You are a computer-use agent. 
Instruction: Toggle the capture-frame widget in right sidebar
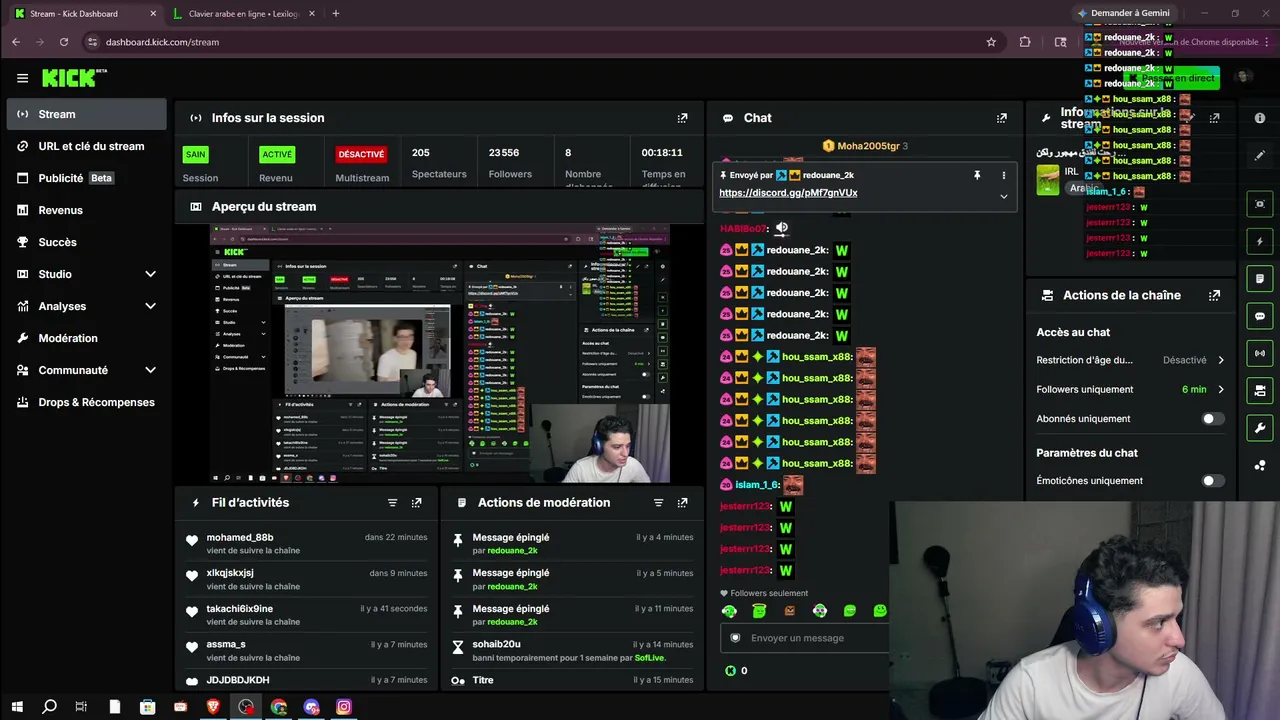coord(1260,204)
